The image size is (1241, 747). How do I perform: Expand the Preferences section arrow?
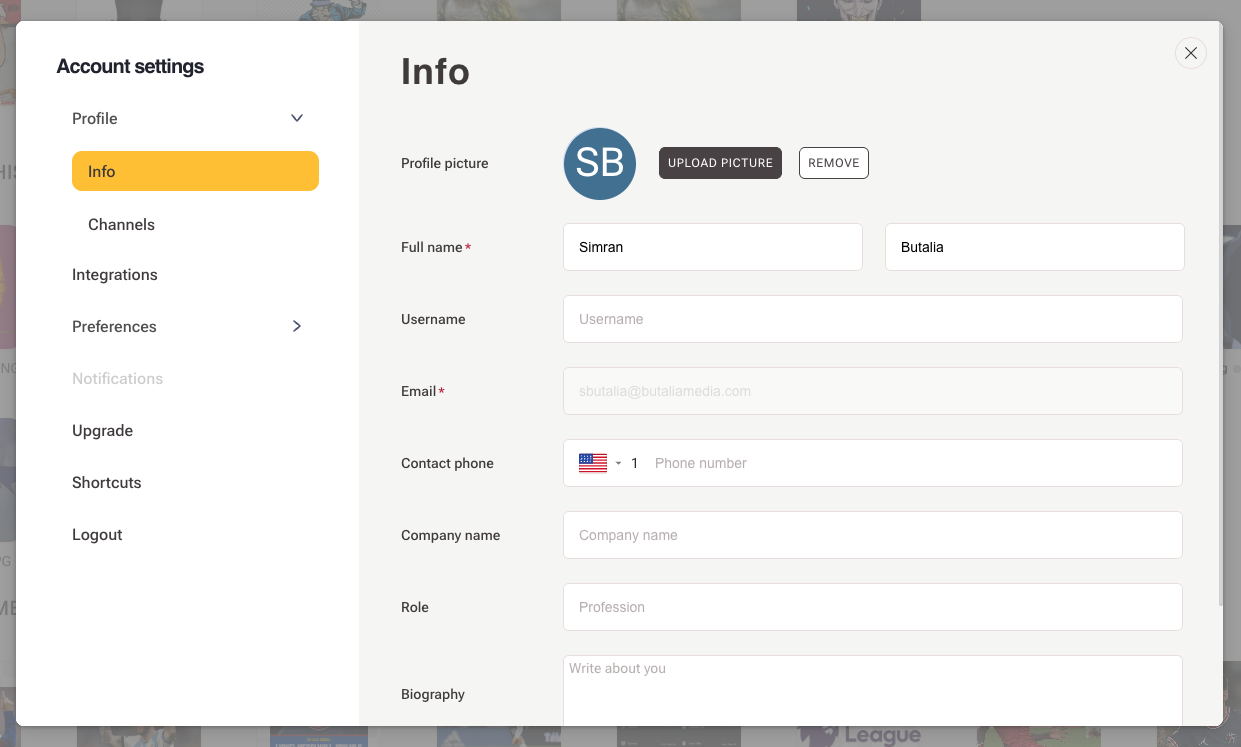click(297, 326)
